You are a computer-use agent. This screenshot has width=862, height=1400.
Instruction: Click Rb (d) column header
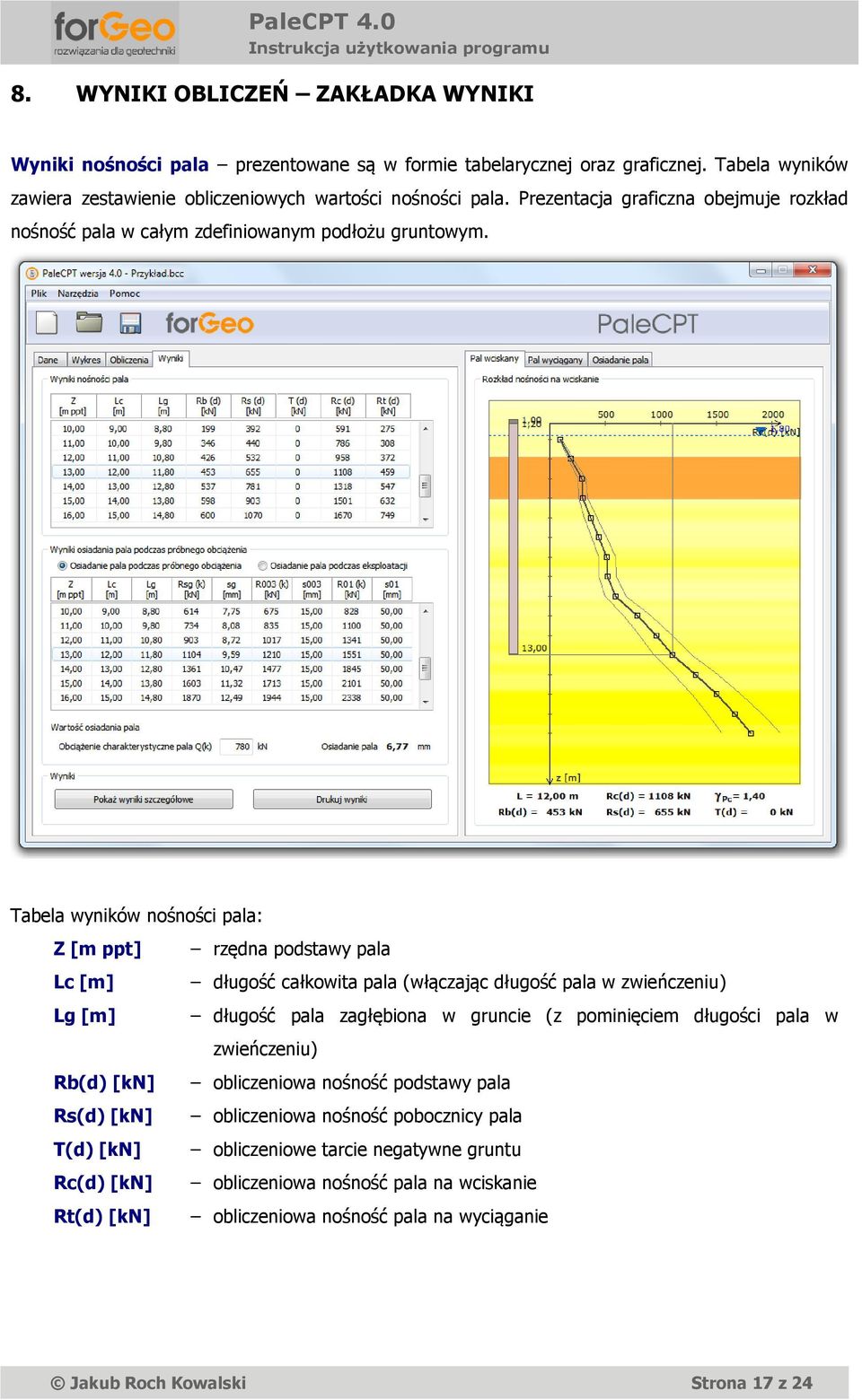208,406
